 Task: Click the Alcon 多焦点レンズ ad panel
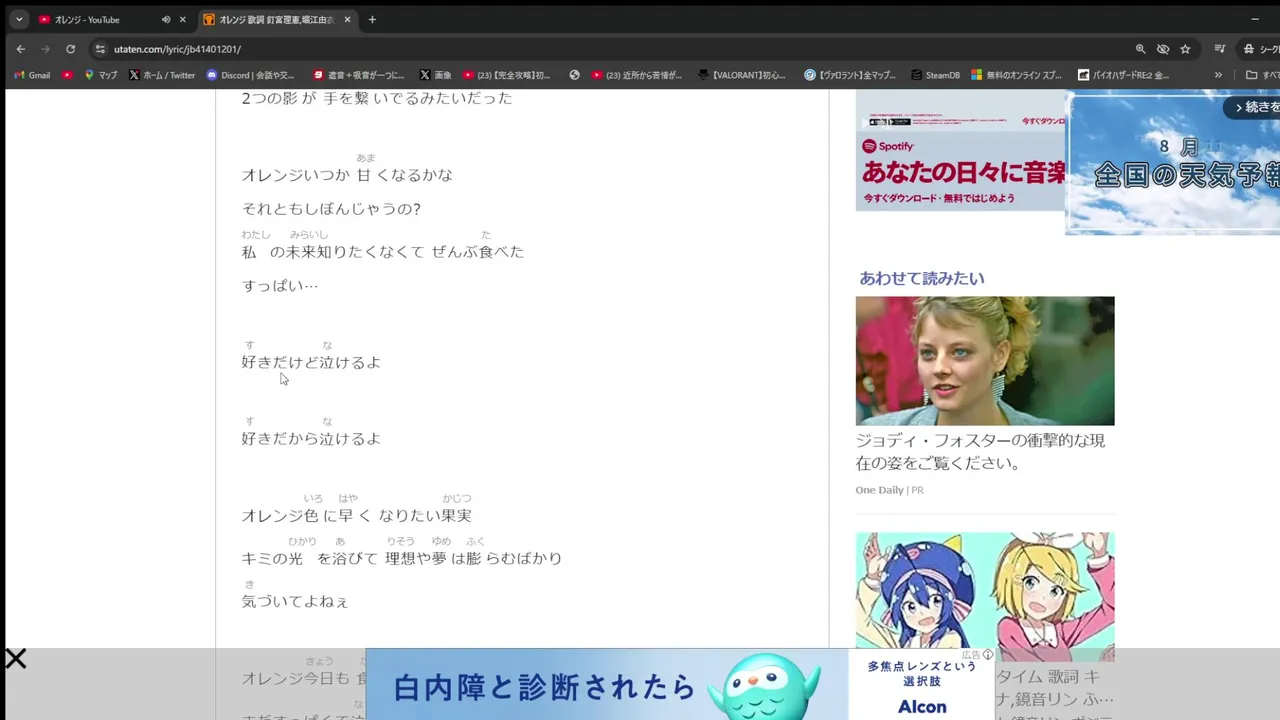[x=921, y=685]
